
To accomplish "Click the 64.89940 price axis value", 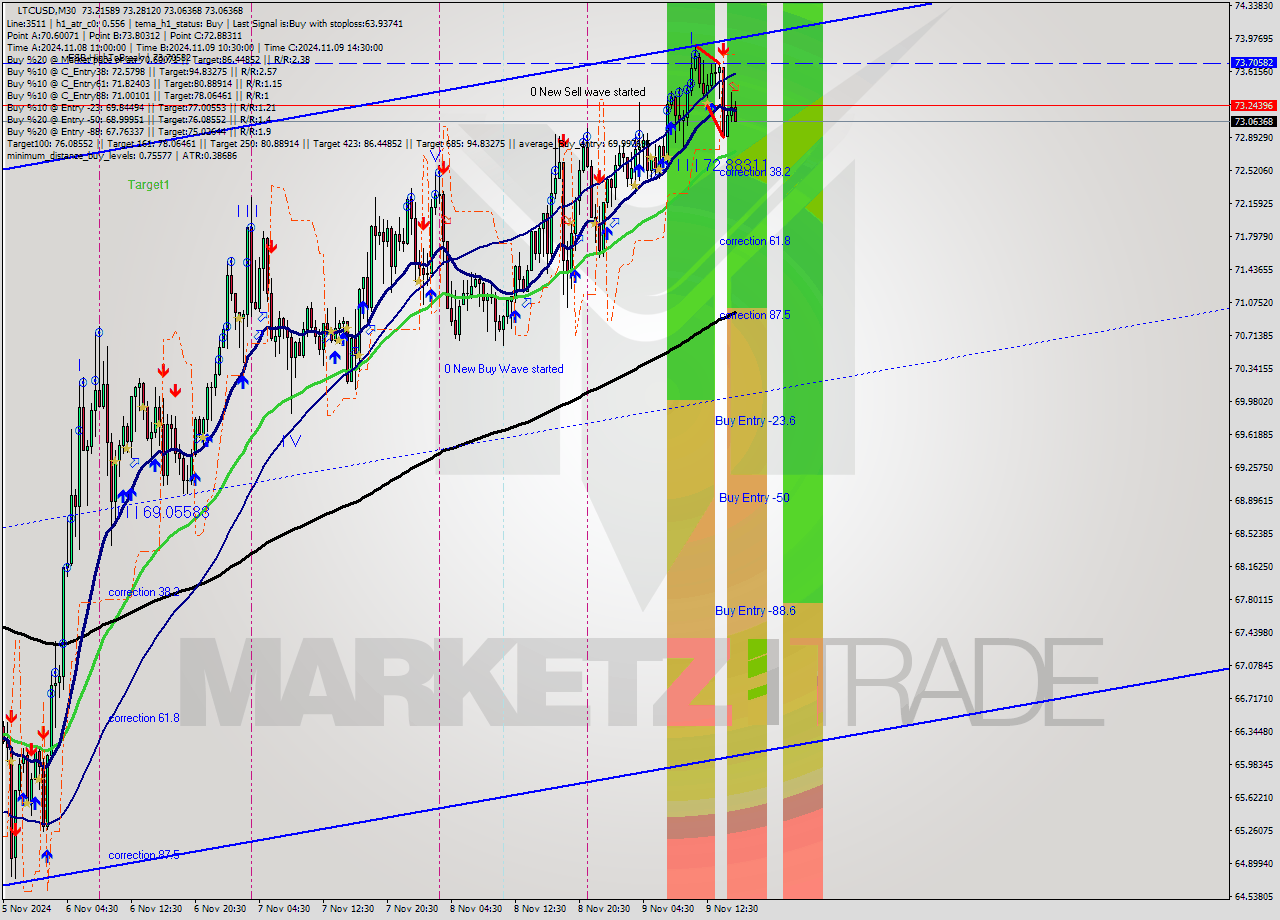I will click(1253, 864).
